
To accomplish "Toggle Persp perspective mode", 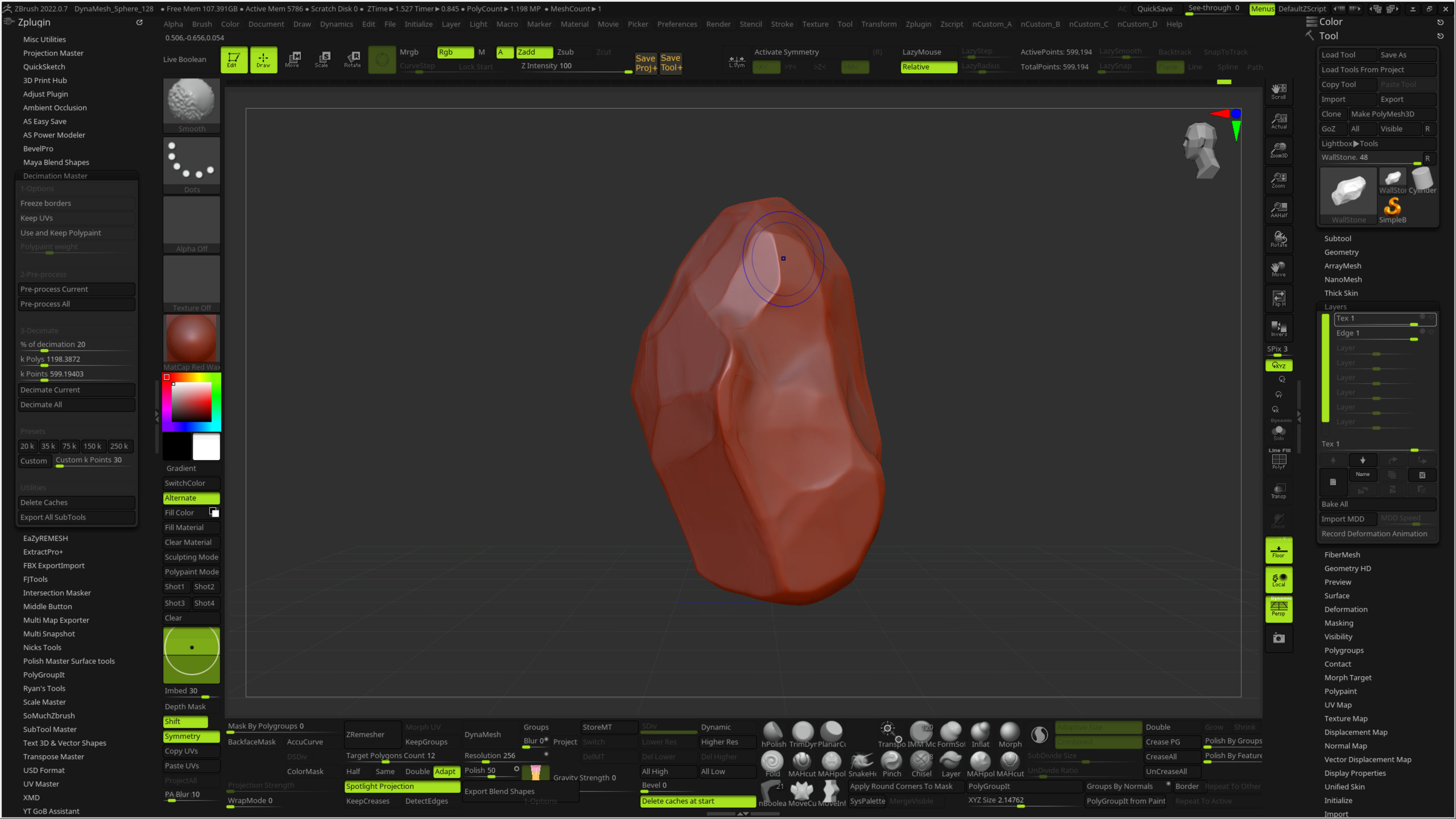I will click(x=1279, y=609).
